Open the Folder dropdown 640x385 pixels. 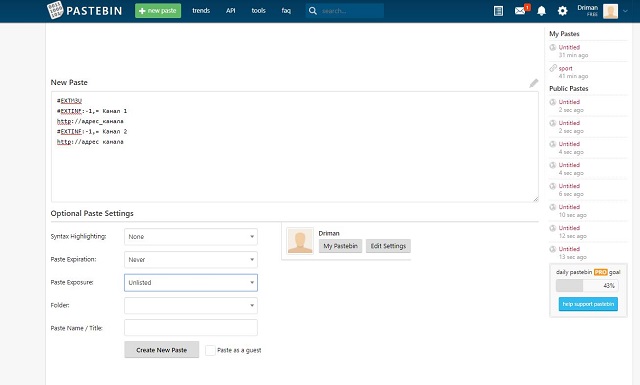click(x=191, y=305)
